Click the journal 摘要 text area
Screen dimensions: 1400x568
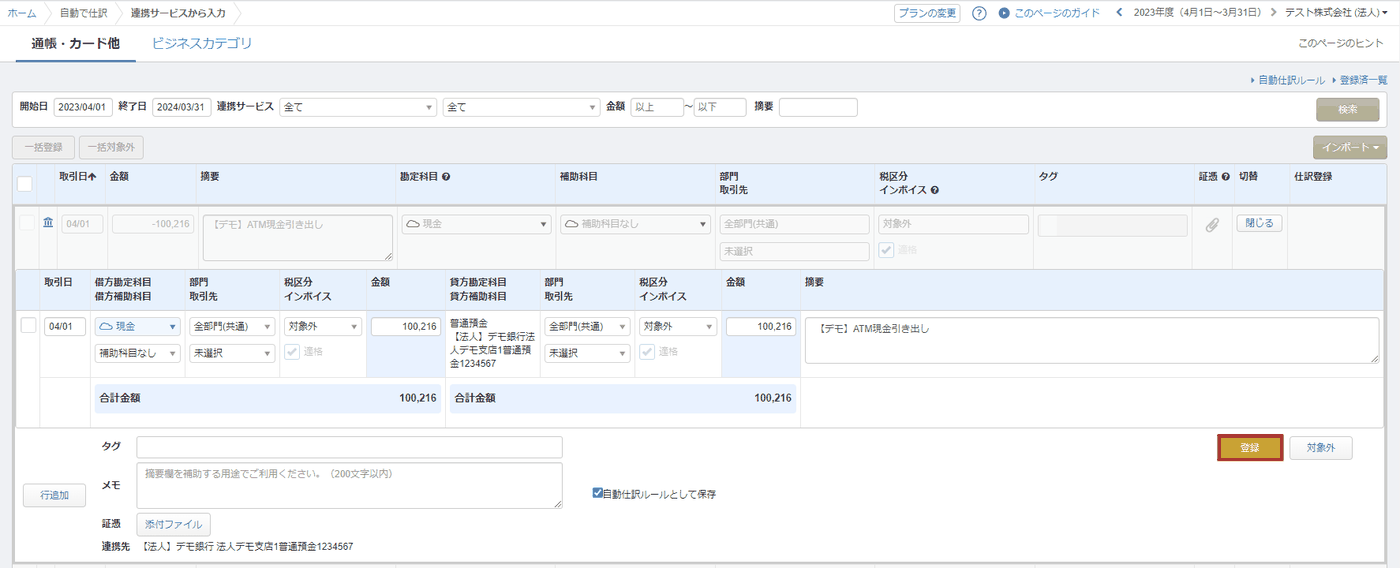1092,340
